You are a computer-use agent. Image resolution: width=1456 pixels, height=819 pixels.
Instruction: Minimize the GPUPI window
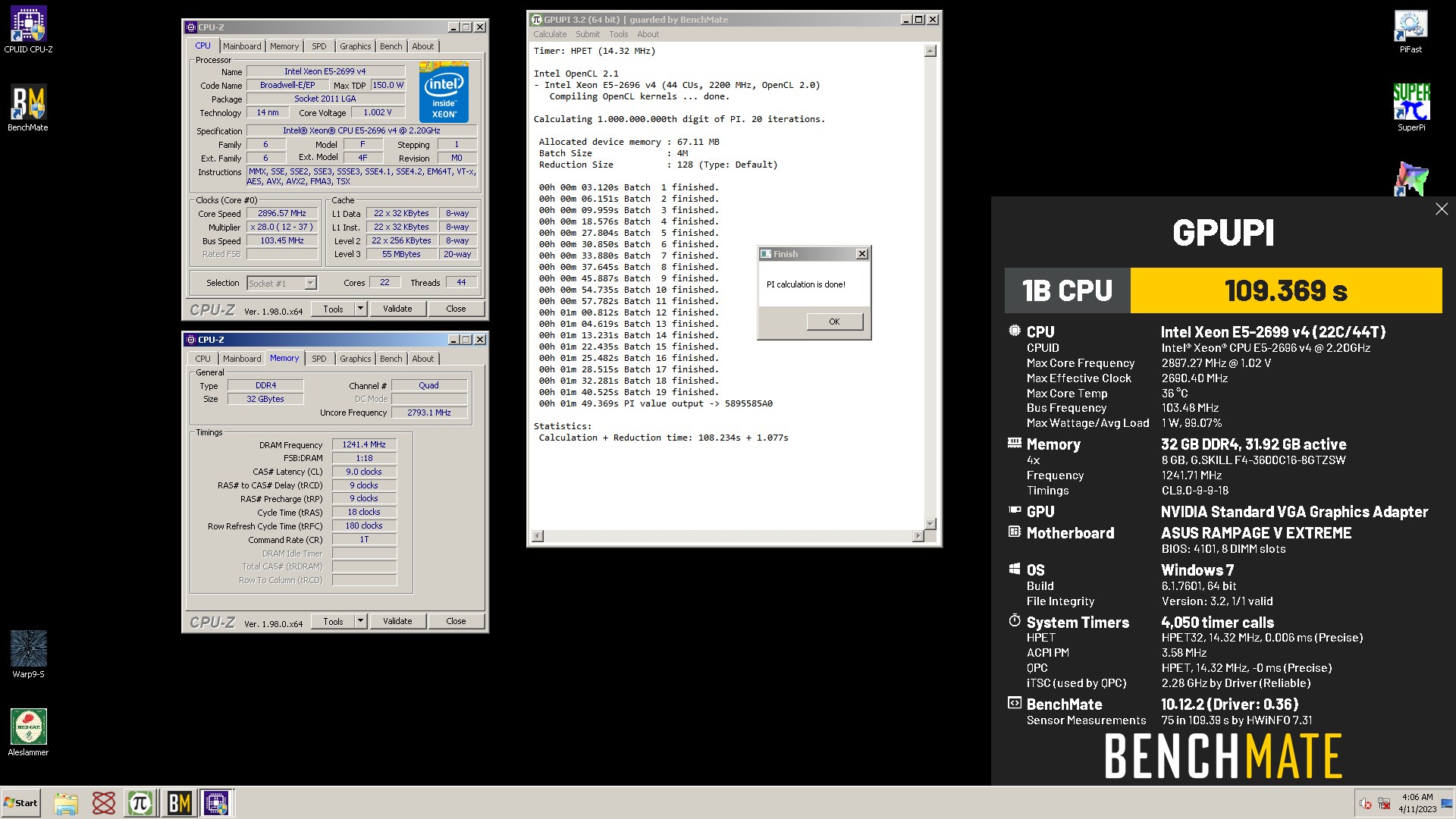pyautogui.click(x=905, y=20)
